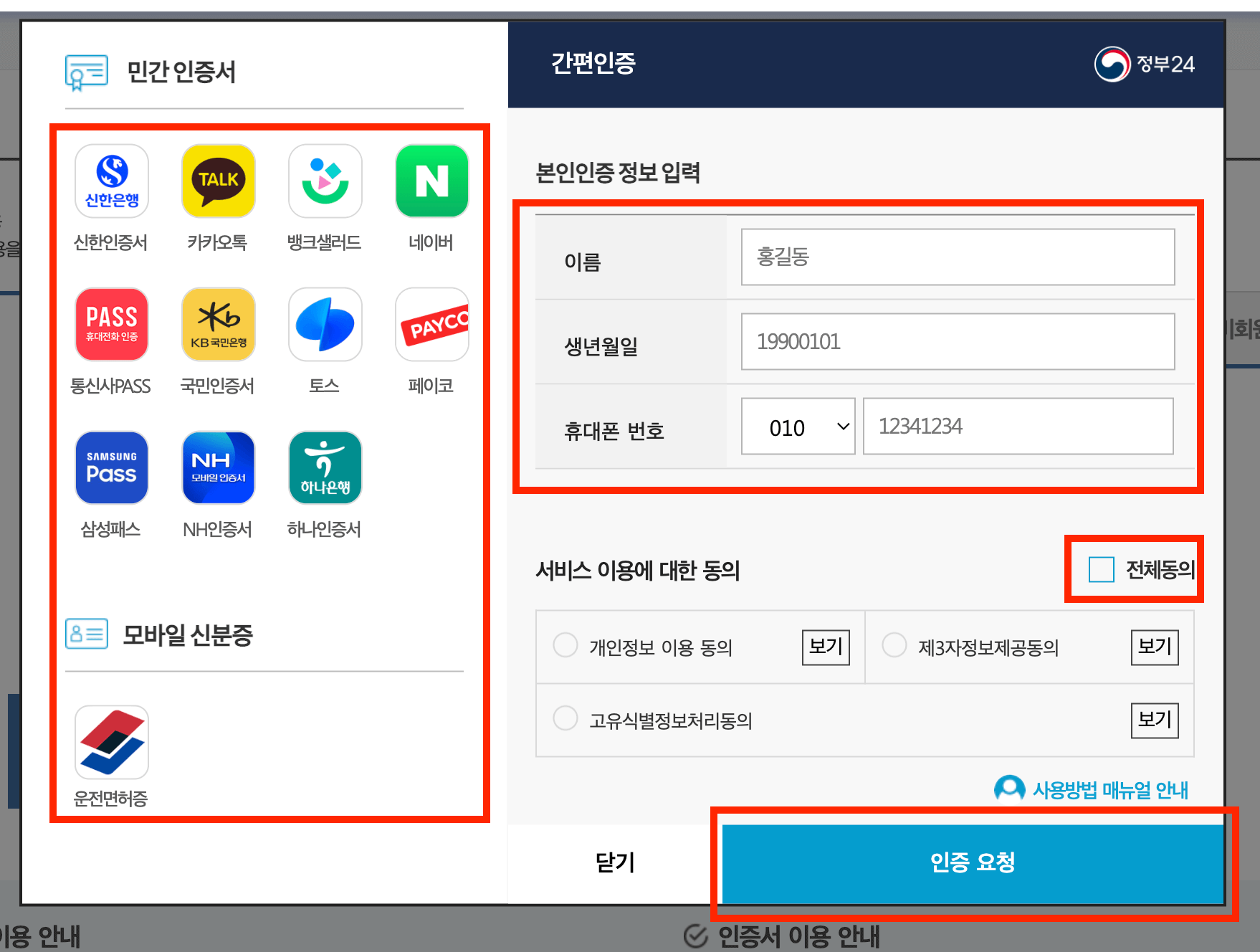Click 보기 for 제3자정보제공동의
Image resolution: width=1260 pixels, height=952 pixels.
tap(1155, 647)
